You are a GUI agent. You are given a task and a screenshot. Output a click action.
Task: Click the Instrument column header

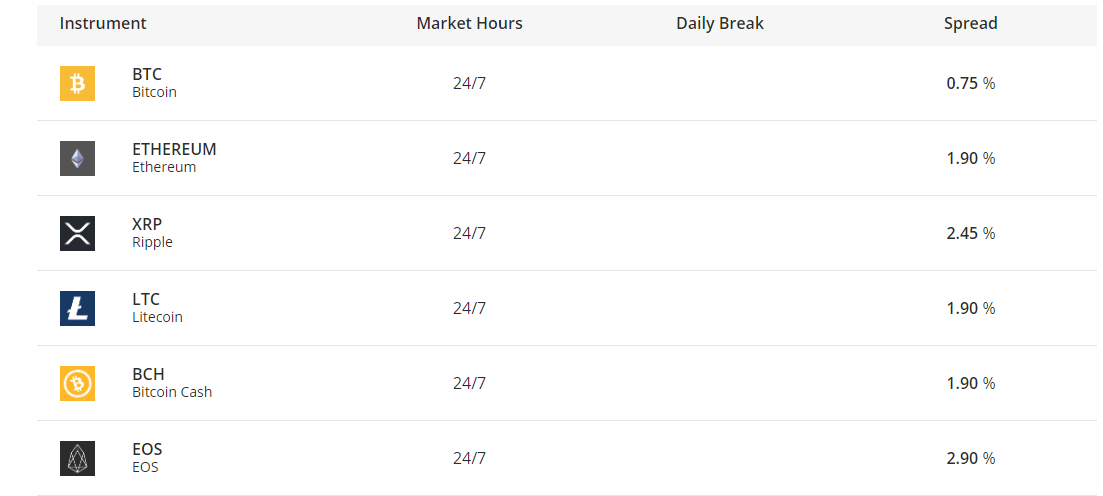point(103,23)
